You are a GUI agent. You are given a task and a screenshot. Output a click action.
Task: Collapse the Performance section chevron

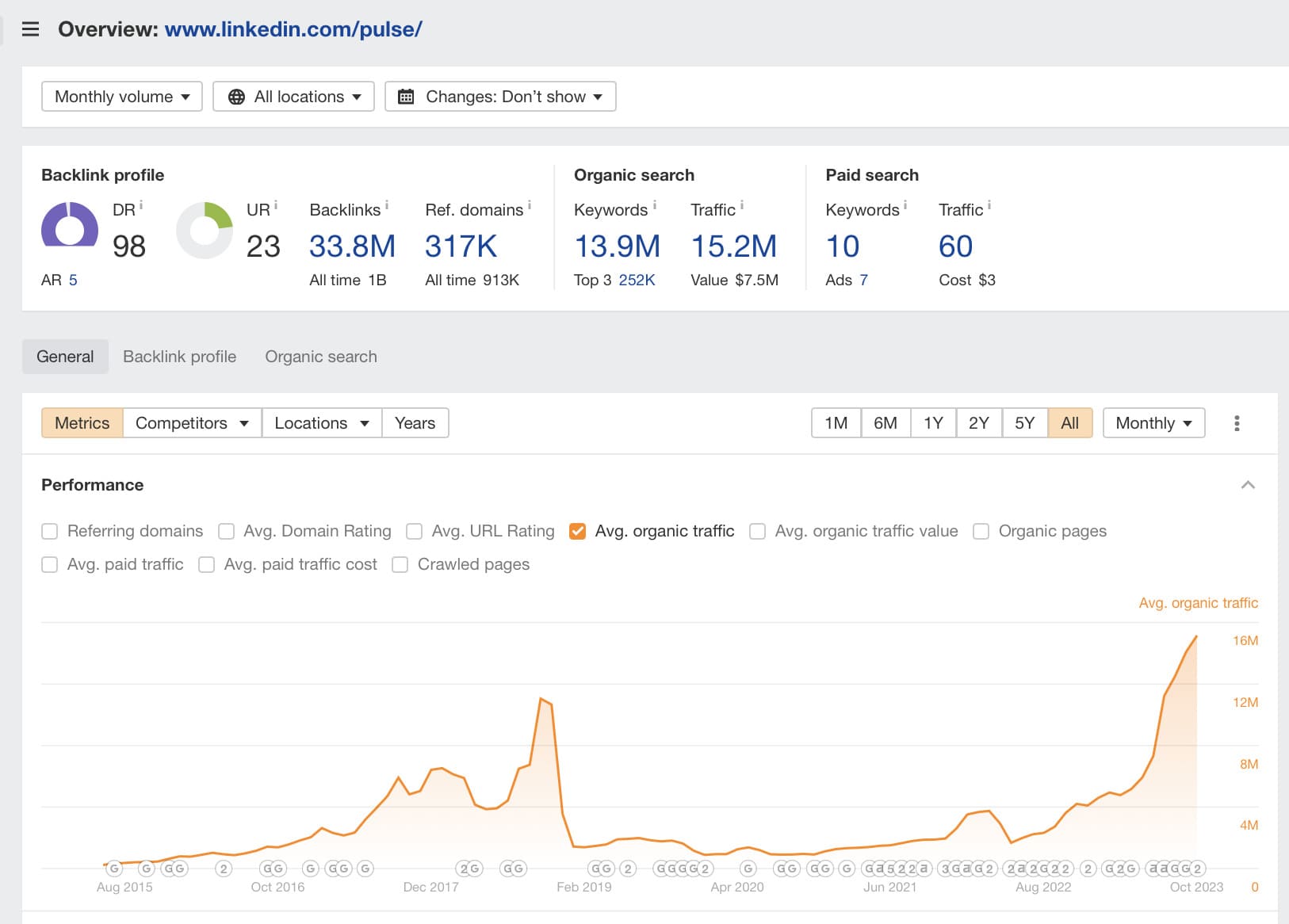tap(1248, 485)
